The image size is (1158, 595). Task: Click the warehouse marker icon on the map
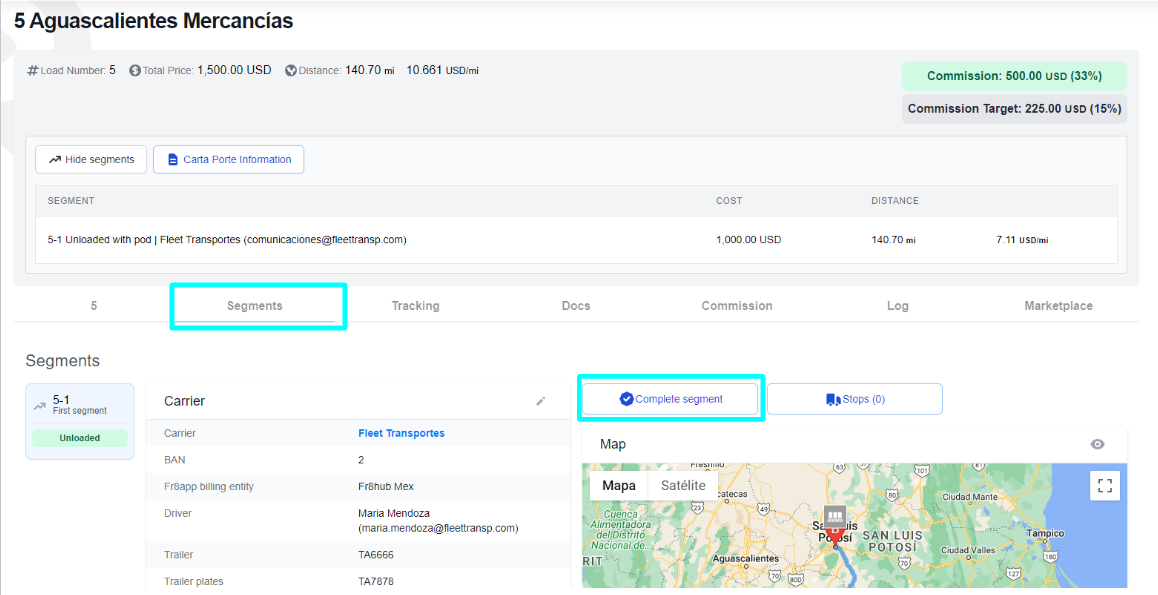tap(834, 518)
